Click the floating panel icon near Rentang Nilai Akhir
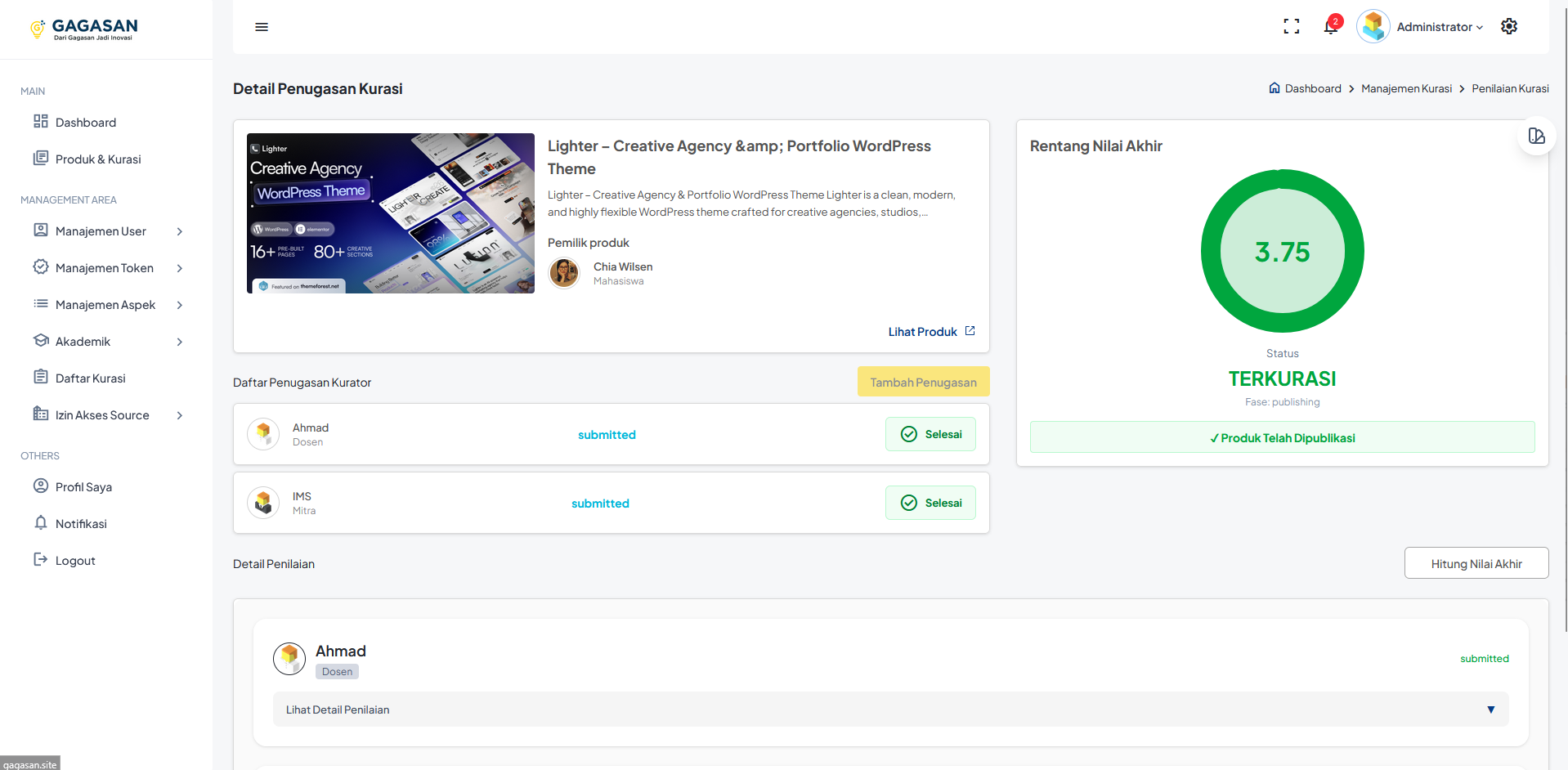This screenshot has width=1568, height=770. 1536,136
